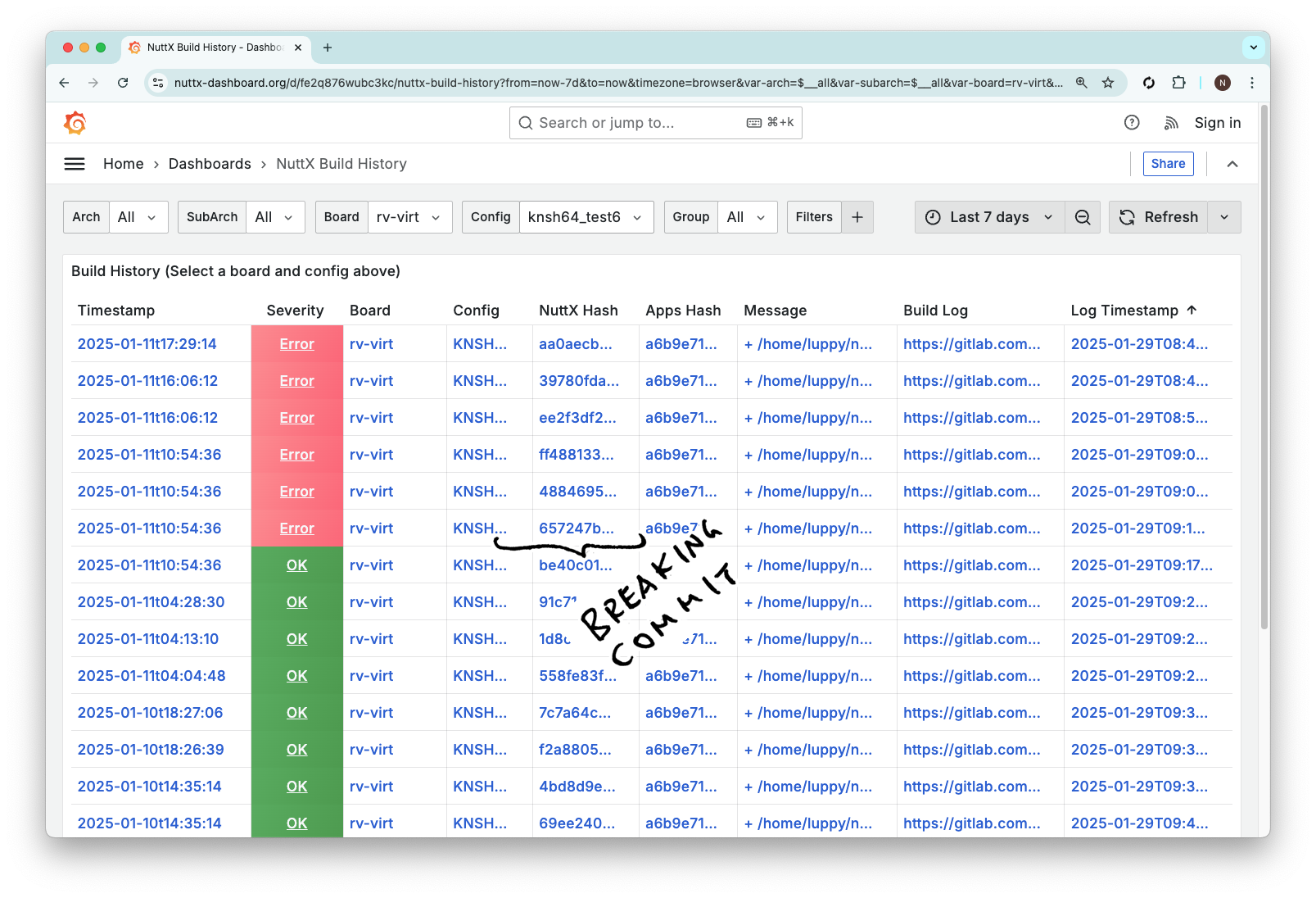Open a new browser tab
The width and height of the screenshot is (1316, 898).
coord(328,48)
